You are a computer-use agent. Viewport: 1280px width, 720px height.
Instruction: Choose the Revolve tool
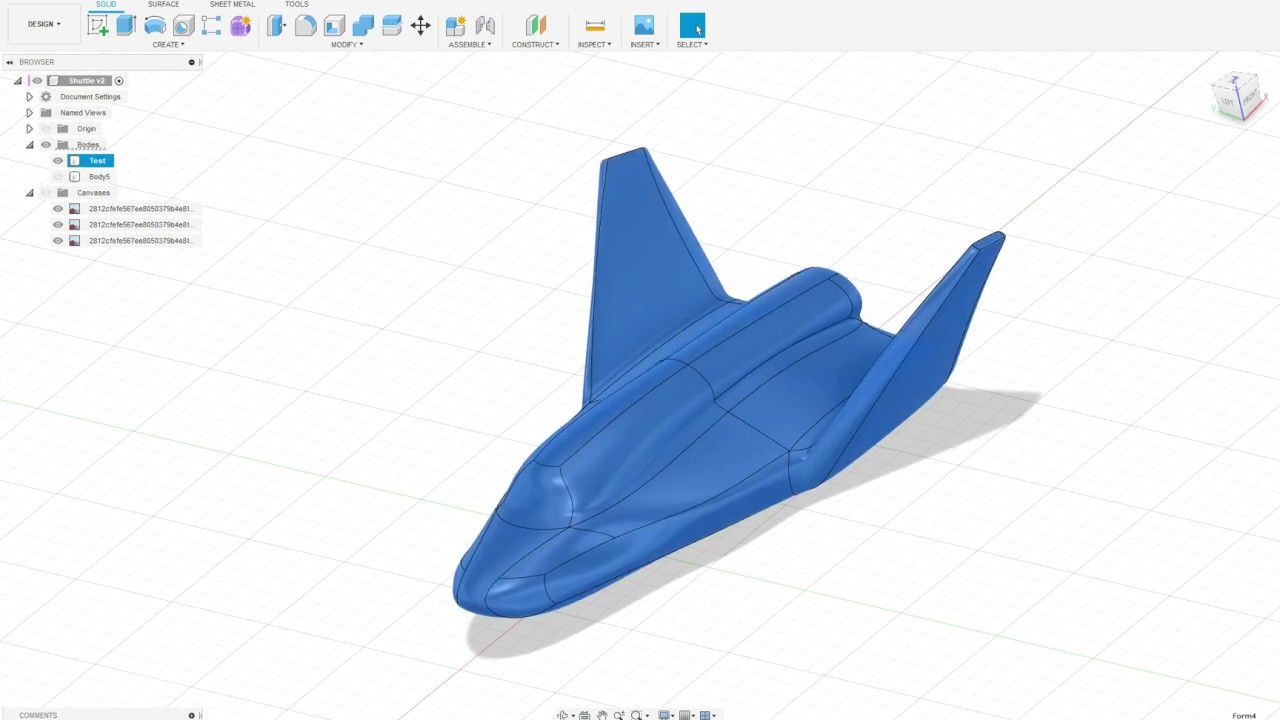[x=155, y=26]
